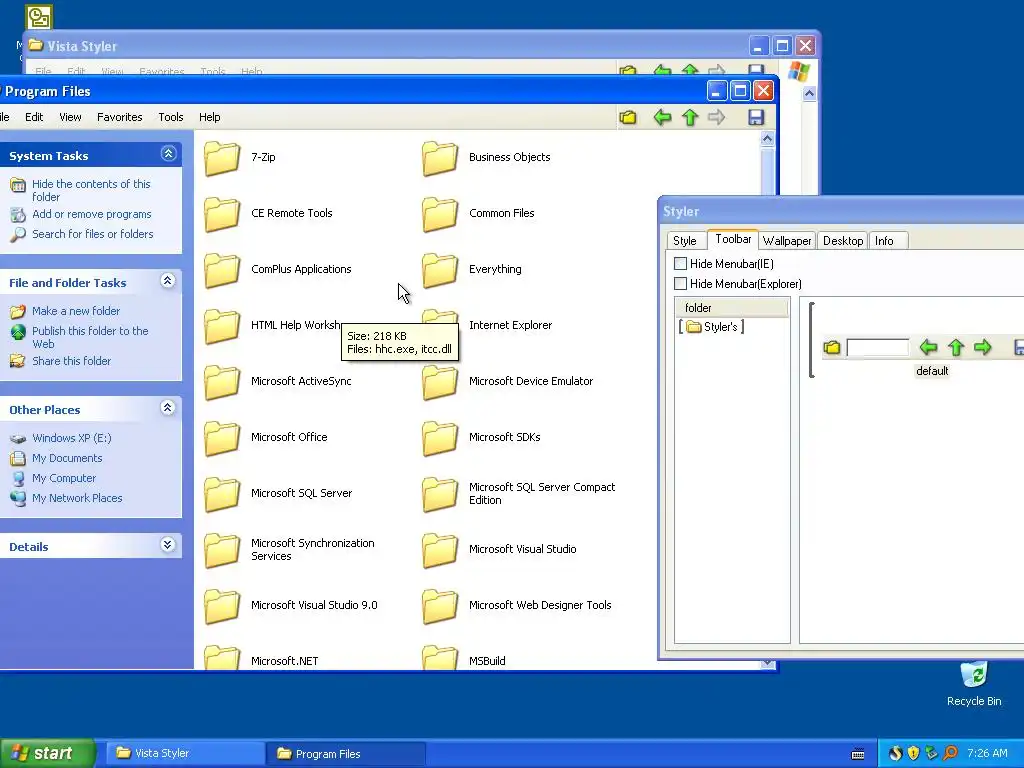Click the green forward arrow in Styler preview
This screenshot has height=768, width=1024.
coord(982,347)
